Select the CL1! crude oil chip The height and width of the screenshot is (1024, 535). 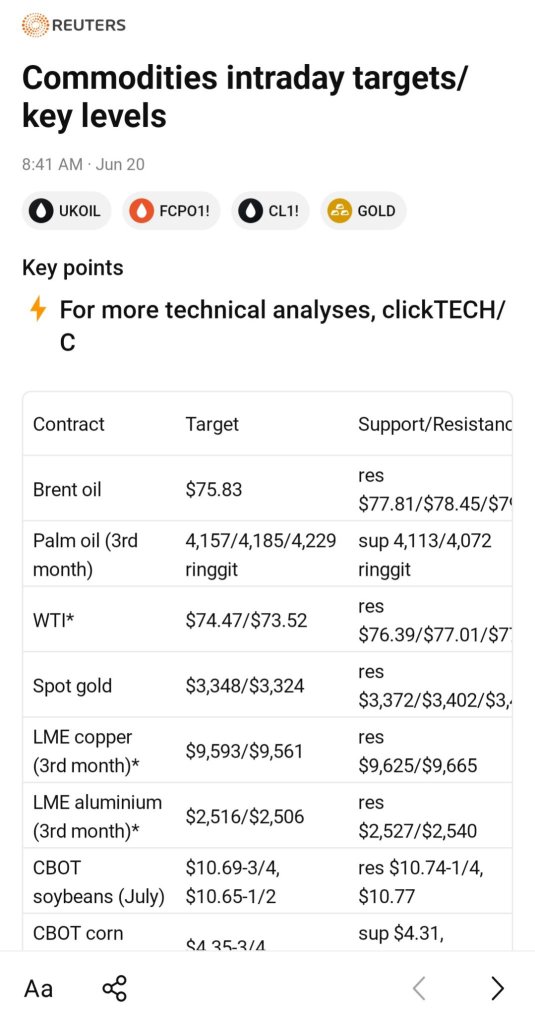pos(270,211)
